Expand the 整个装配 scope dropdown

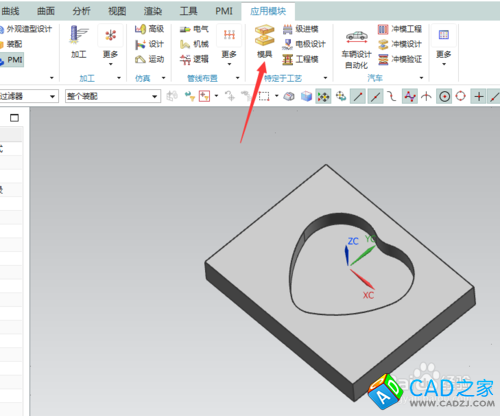pyautogui.click(x=155, y=97)
